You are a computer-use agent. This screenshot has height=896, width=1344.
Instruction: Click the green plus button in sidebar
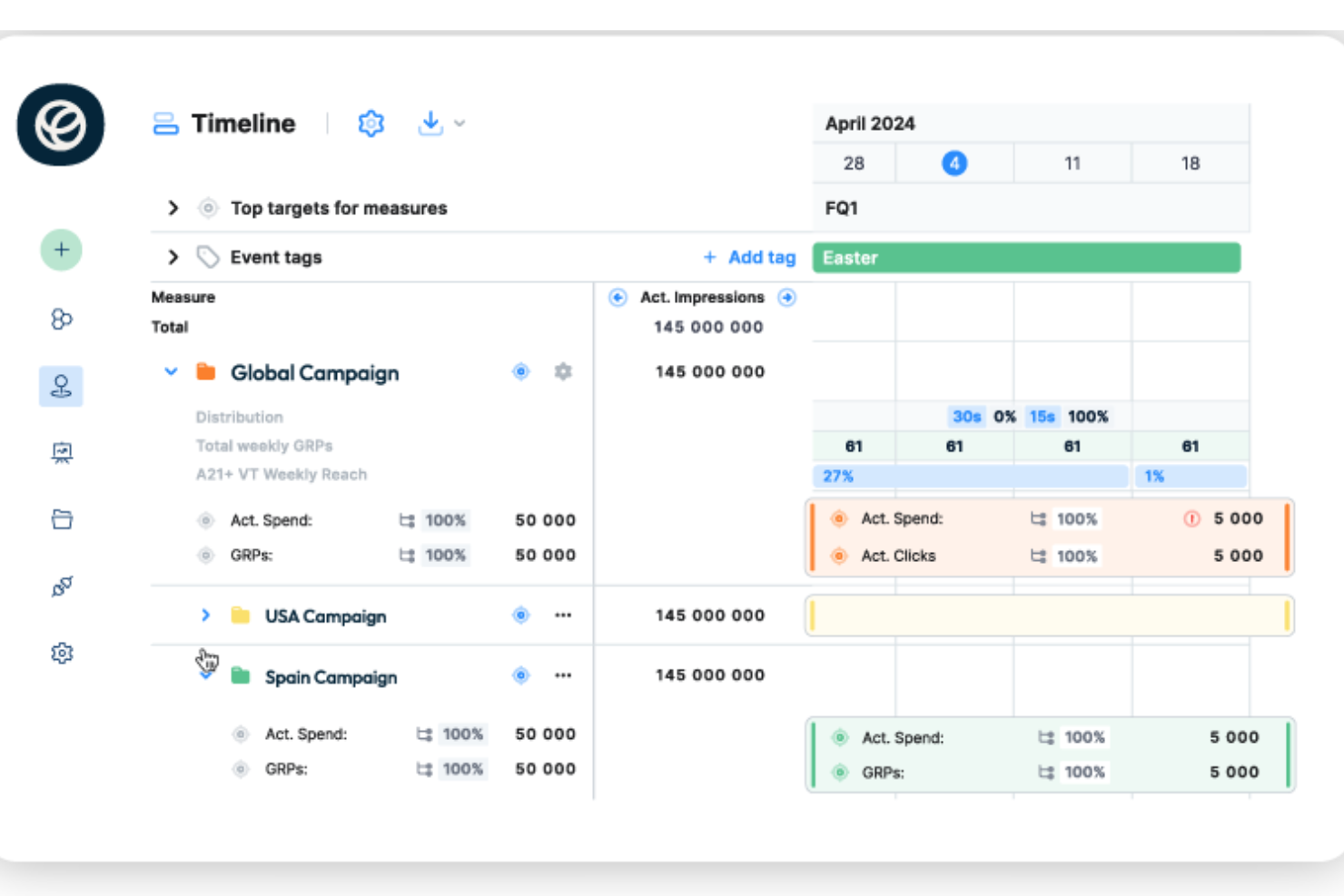coord(60,250)
